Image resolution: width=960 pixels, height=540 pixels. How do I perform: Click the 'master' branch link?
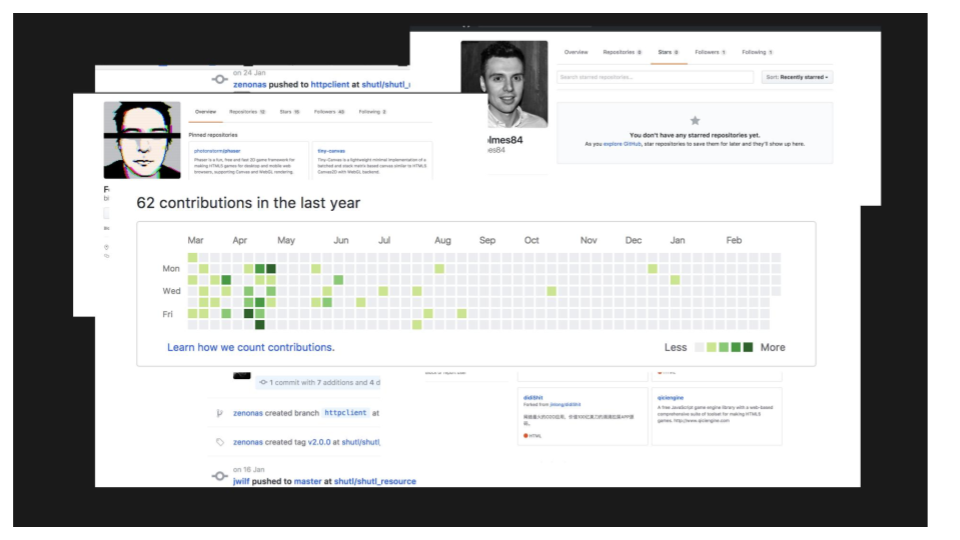click(x=307, y=481)
